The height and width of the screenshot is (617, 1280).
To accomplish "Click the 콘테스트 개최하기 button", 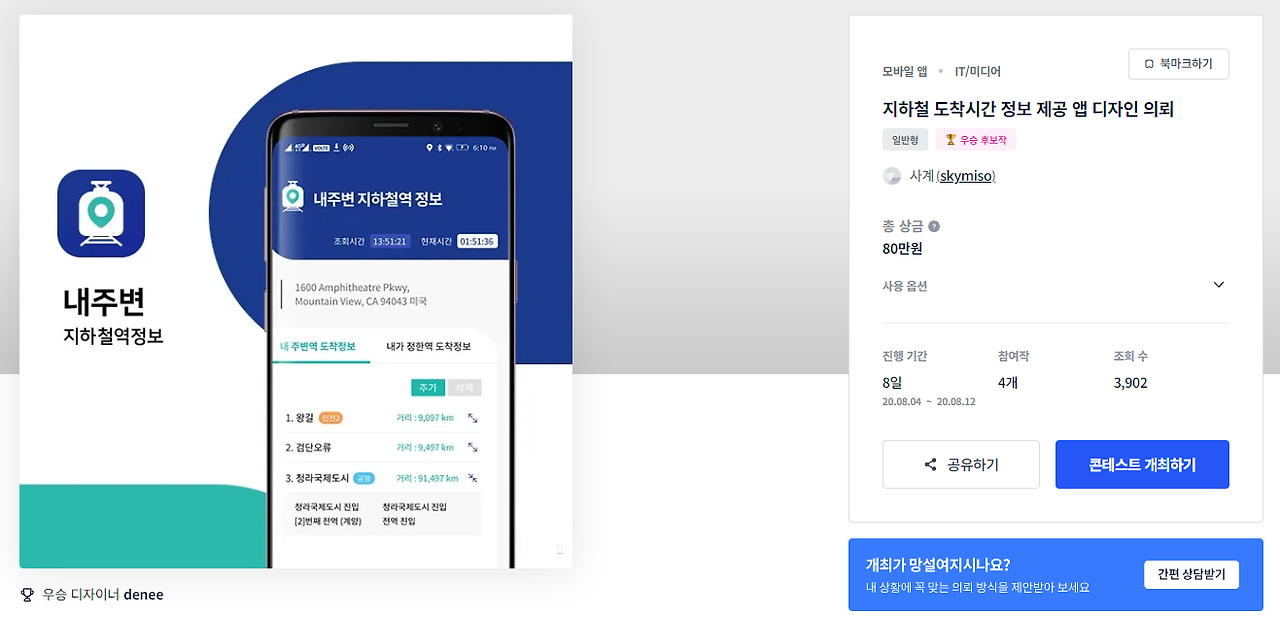I will [1142, 465].
